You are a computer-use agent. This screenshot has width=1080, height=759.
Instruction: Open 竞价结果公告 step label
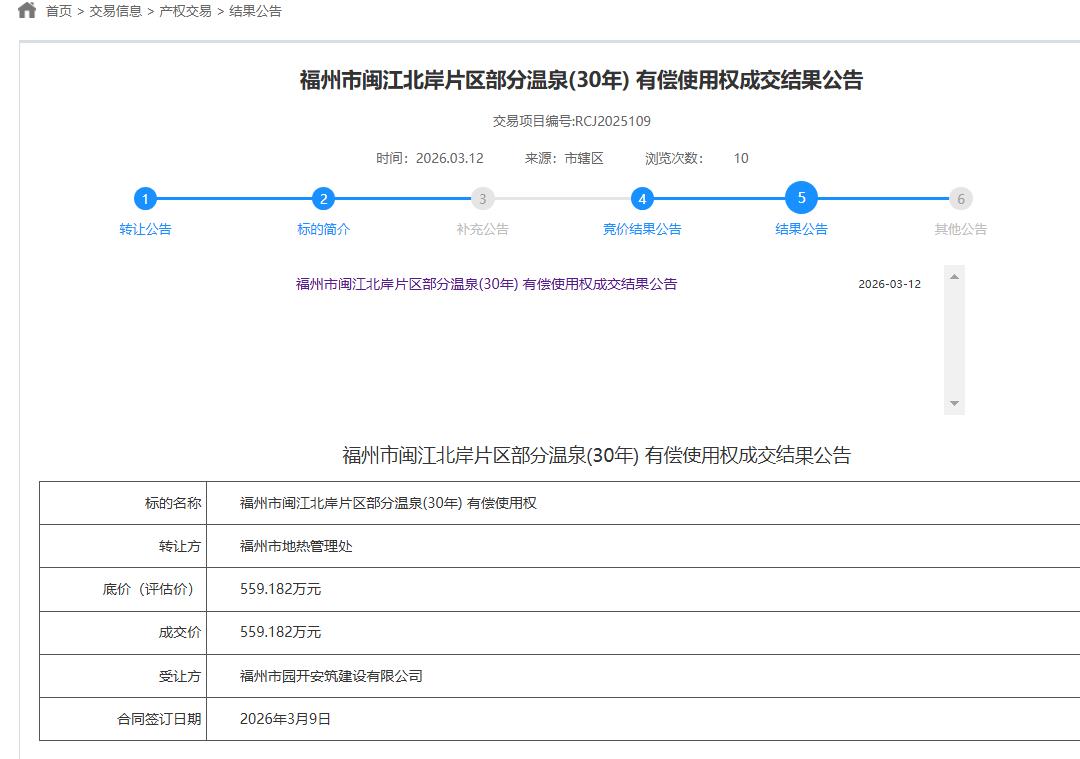(x=642, y=229)
